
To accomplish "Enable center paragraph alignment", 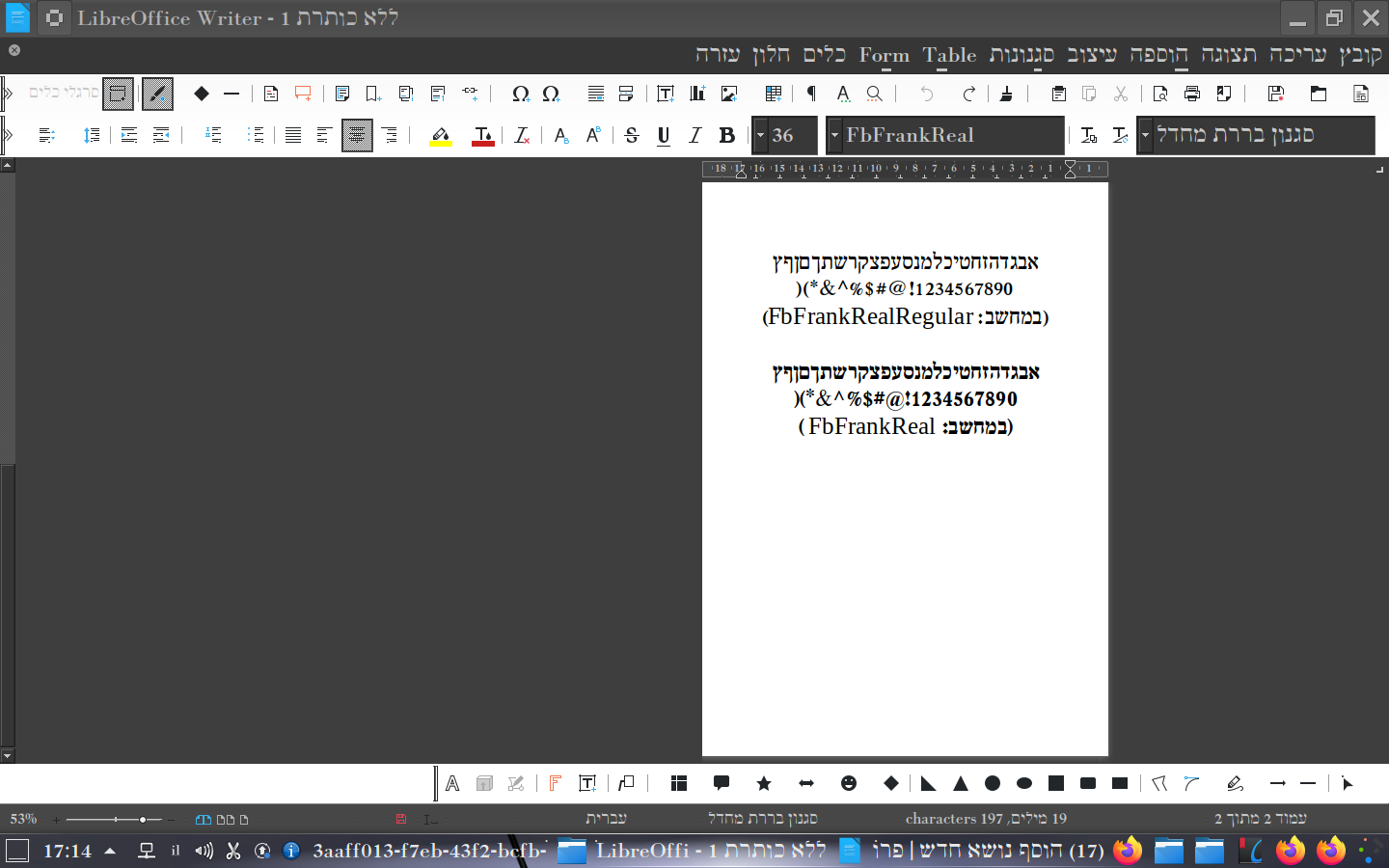I will tap(357, 136).
